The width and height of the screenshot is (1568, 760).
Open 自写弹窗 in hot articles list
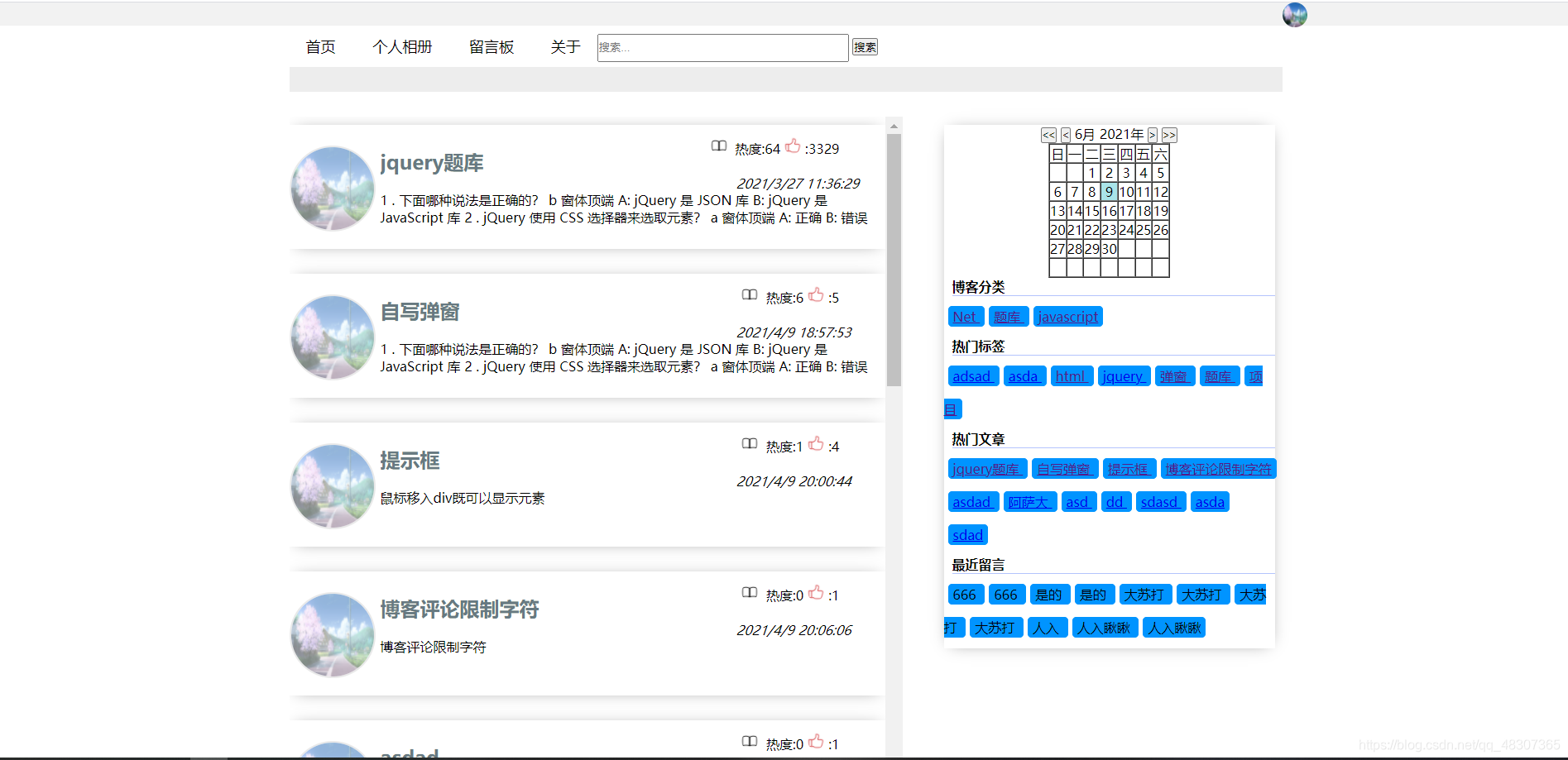[1065, 469]
